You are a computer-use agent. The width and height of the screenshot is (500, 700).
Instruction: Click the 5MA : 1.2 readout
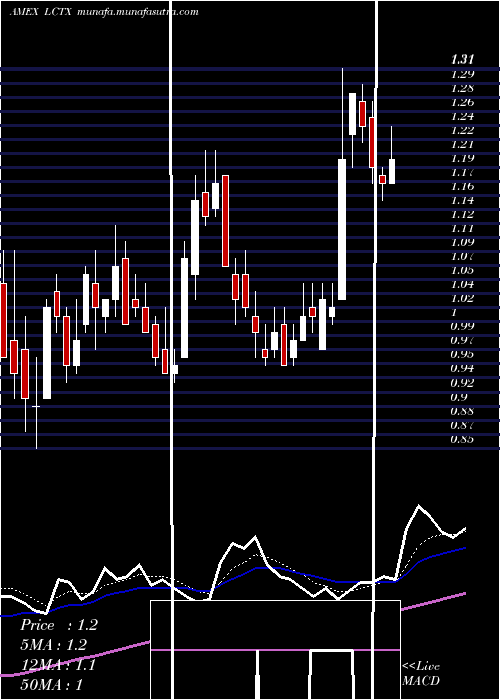(x=54, y=645)
